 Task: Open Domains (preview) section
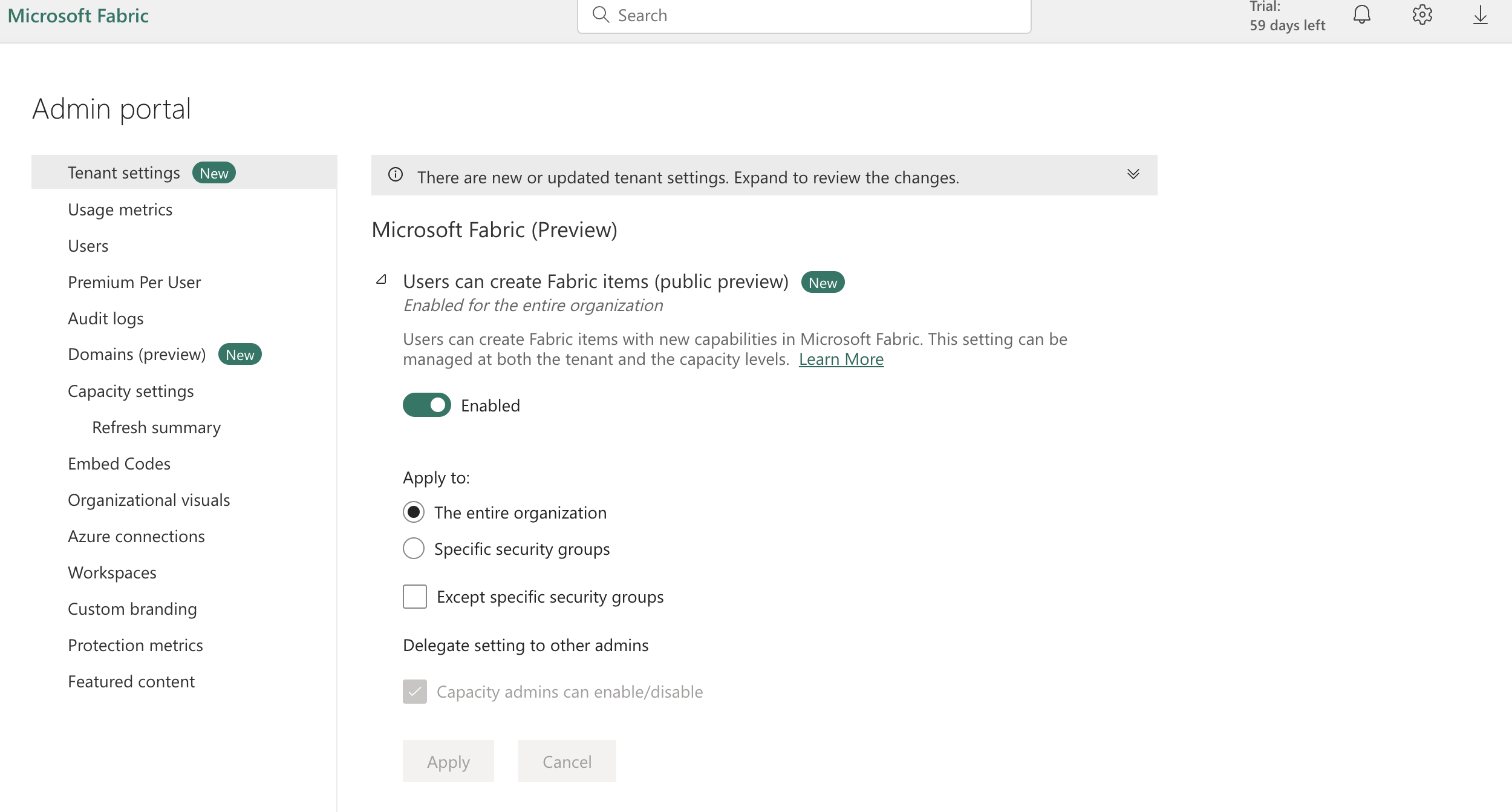[x=137, y=354]
